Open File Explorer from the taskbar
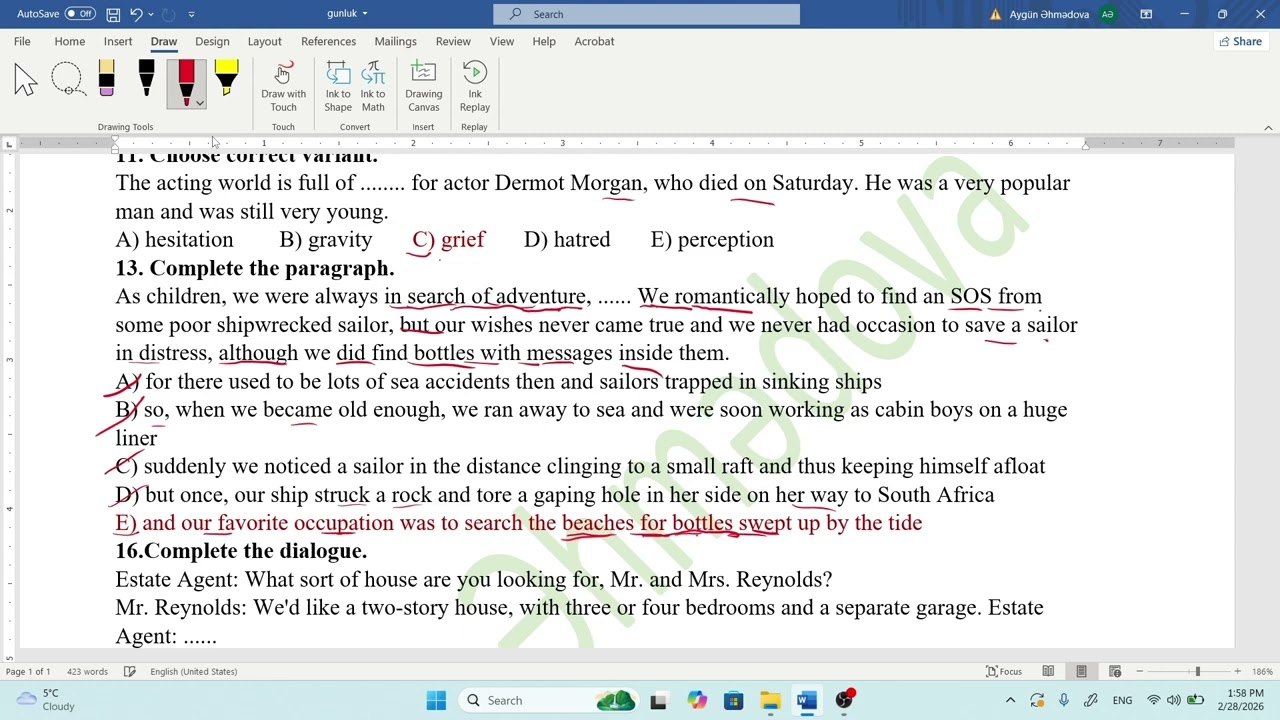 (770, 700)
